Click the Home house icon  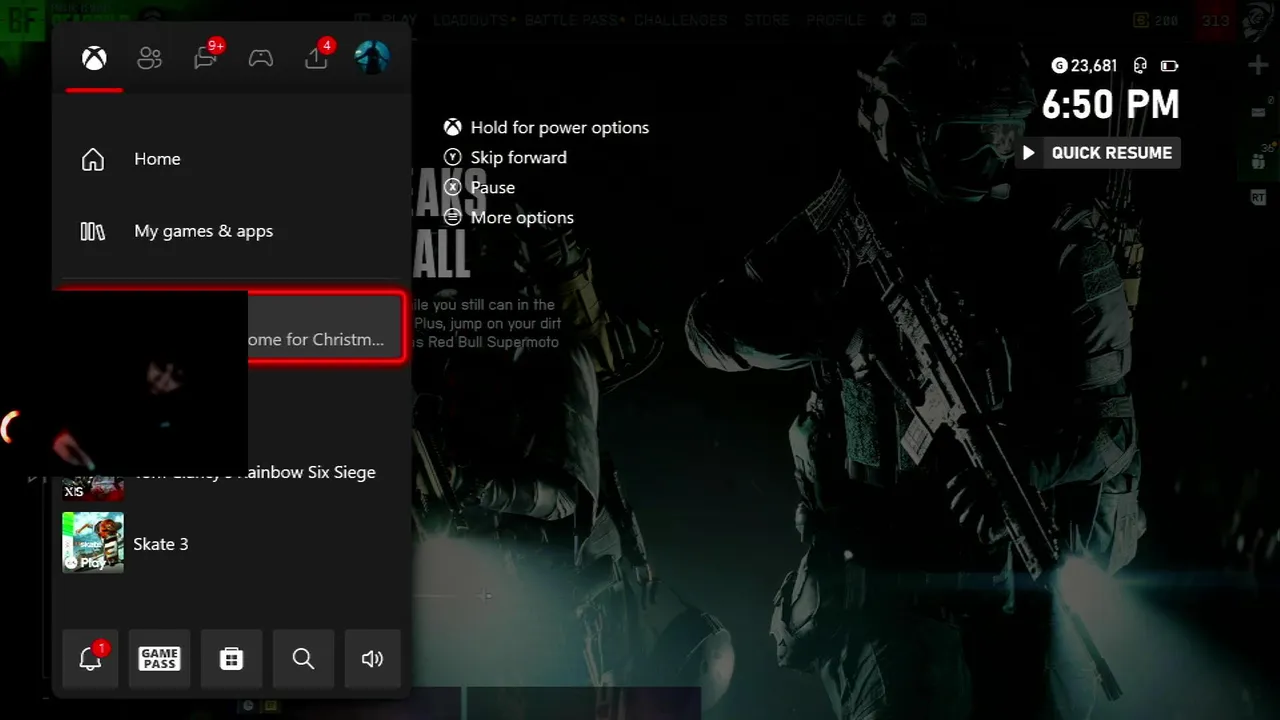point(93,159)
